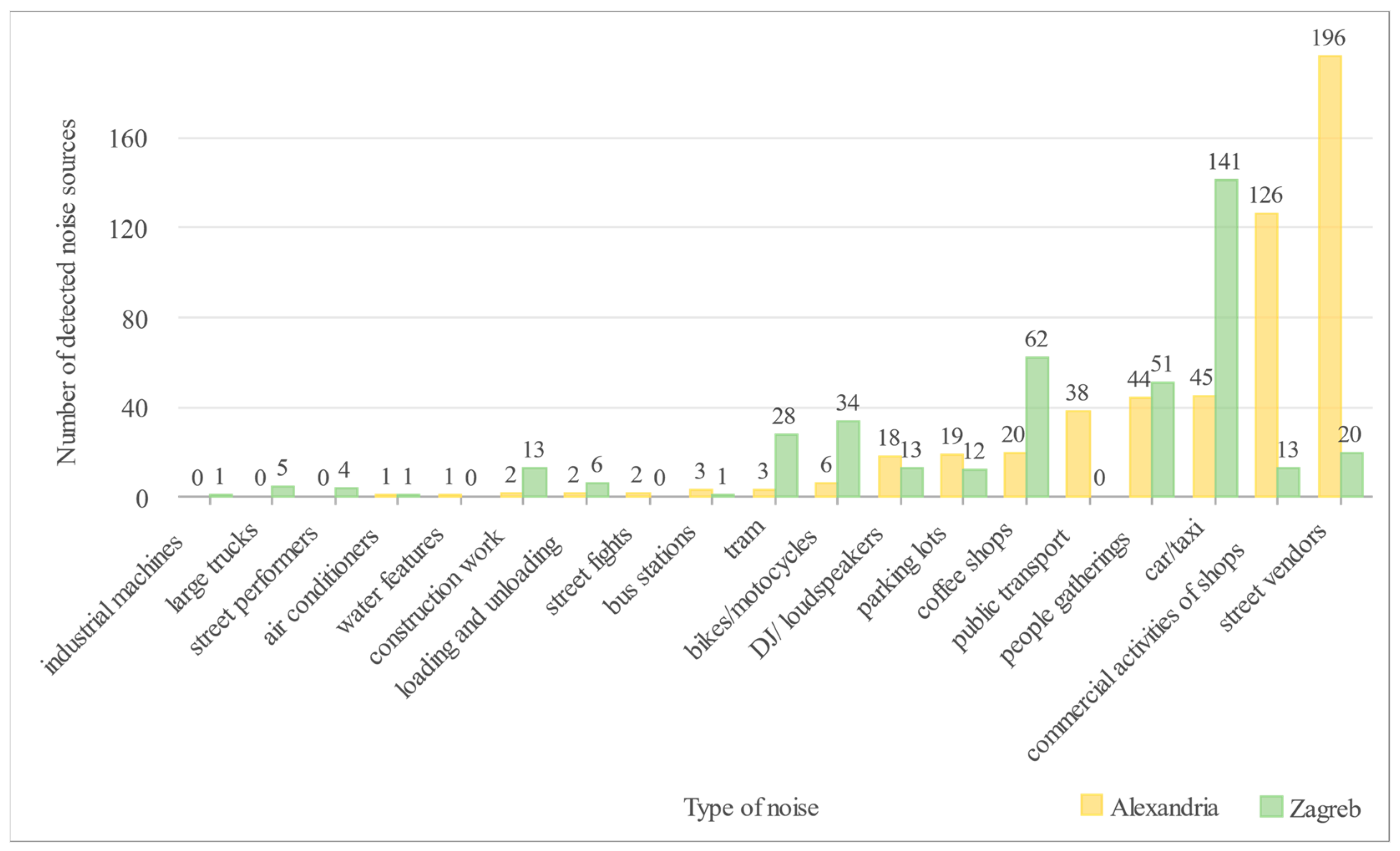Select the Zagreb tram bar labeled 28
The width and height of the screenshot is (1400, 851).
point(786,465)
